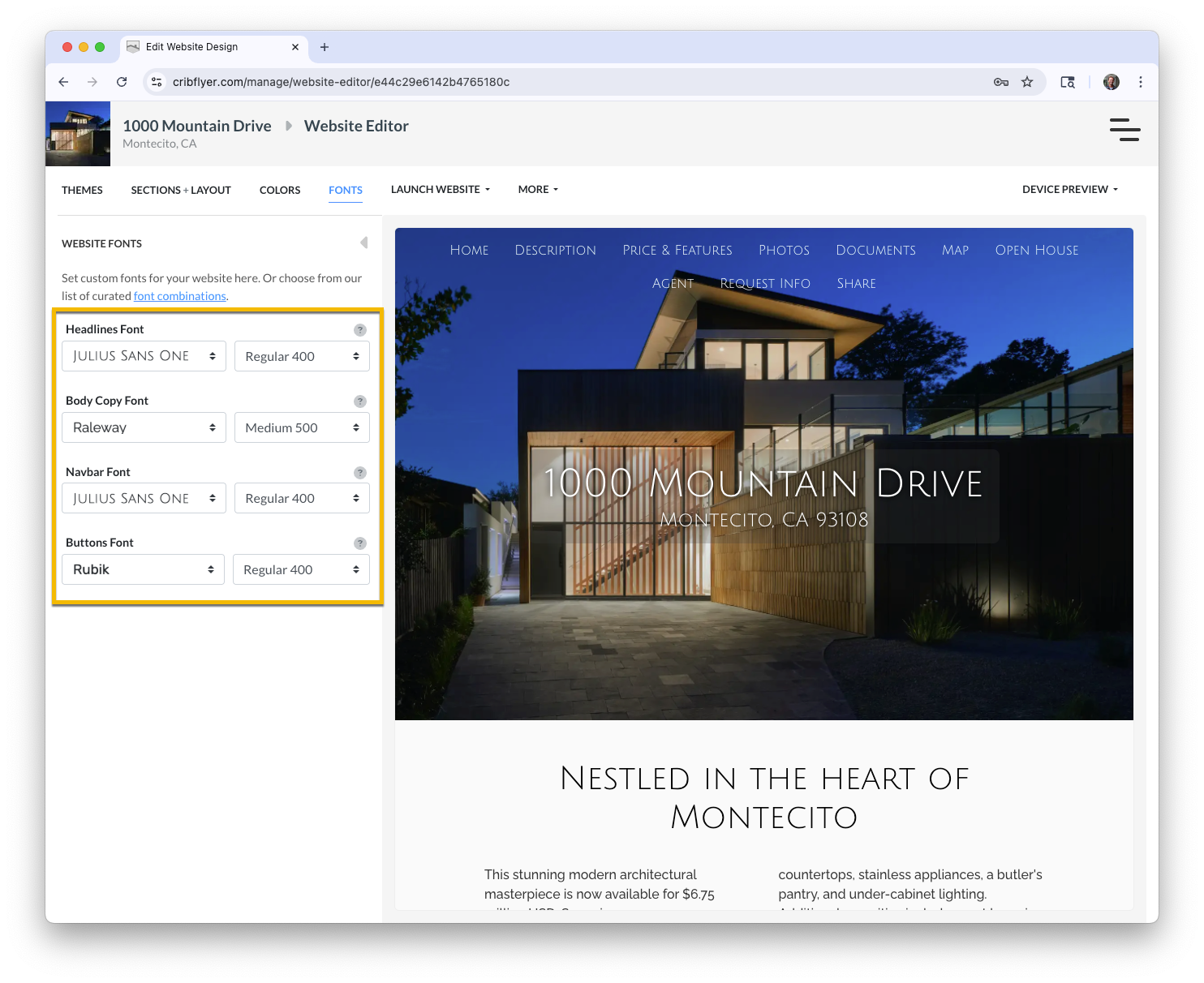Click Description in preview navbar
The width and height of the screenshot is (1204, 983).
click(556, 250)
